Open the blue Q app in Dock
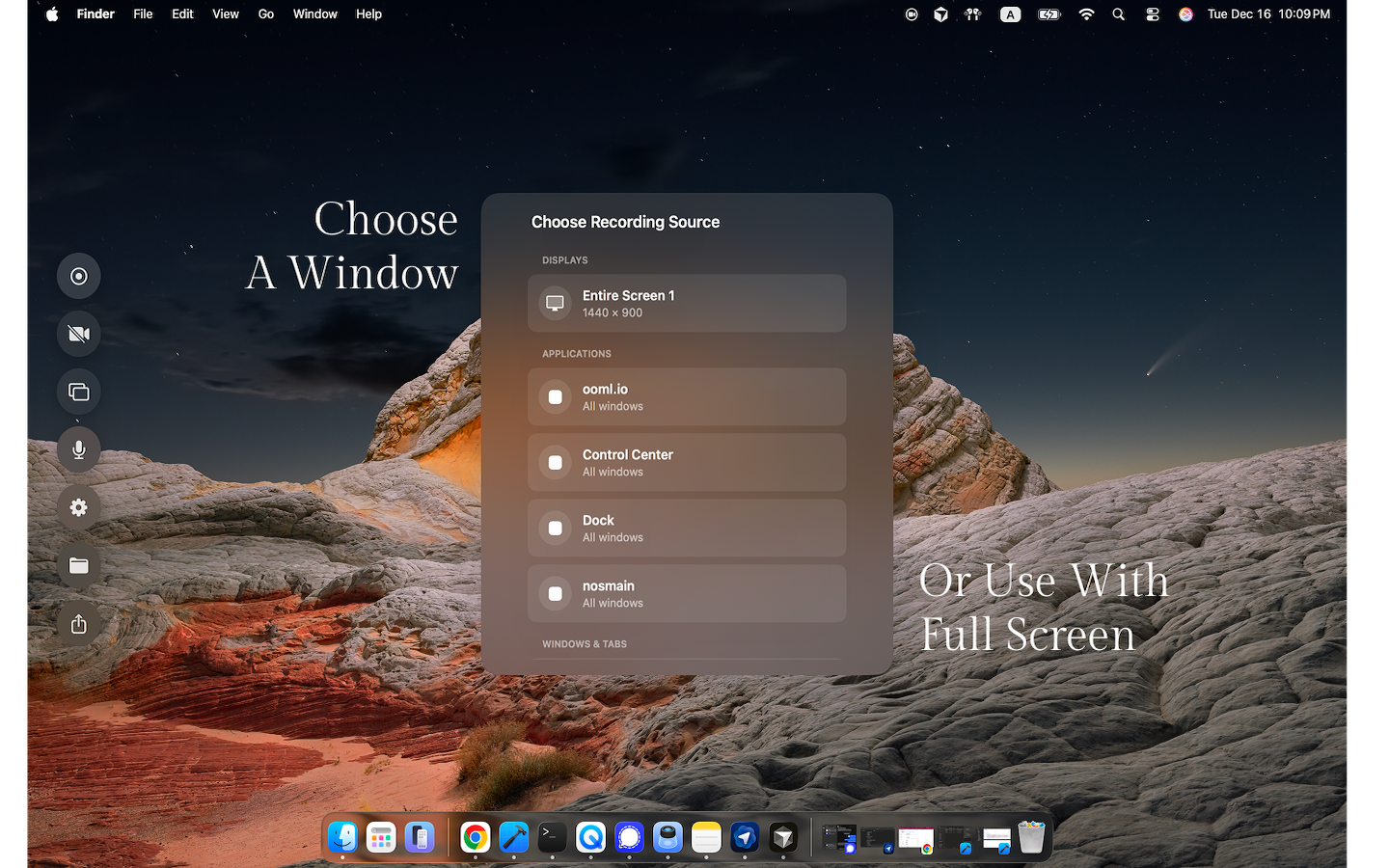1389x868 pixels. (x=590, y=837)
